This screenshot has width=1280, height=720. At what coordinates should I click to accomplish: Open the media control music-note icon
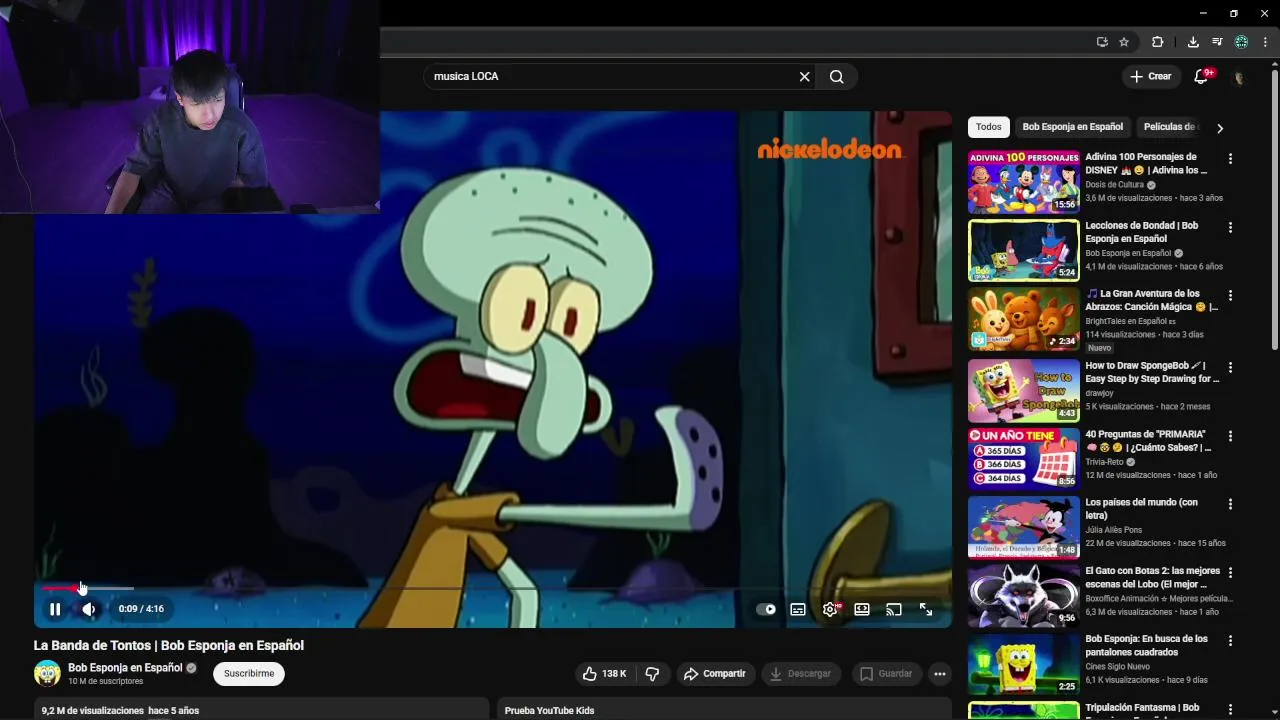click(x=1217, y=42)
